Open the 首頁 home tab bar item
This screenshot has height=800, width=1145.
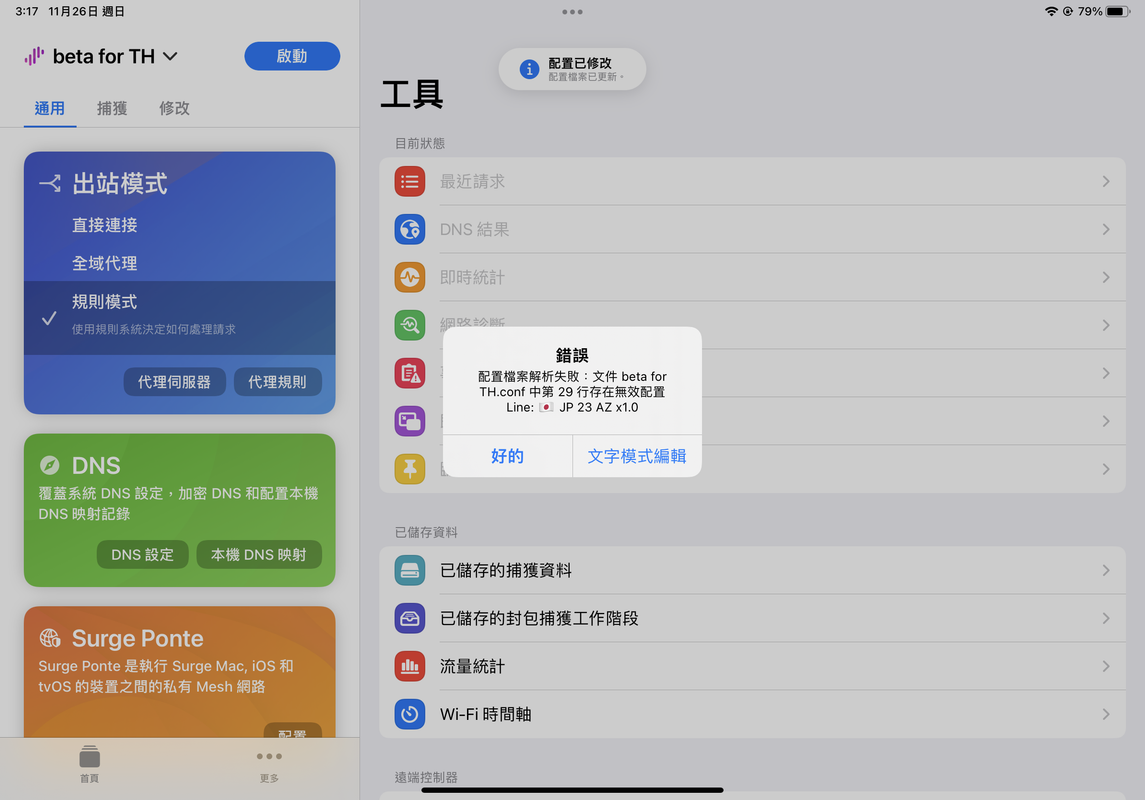click(90, 764)
